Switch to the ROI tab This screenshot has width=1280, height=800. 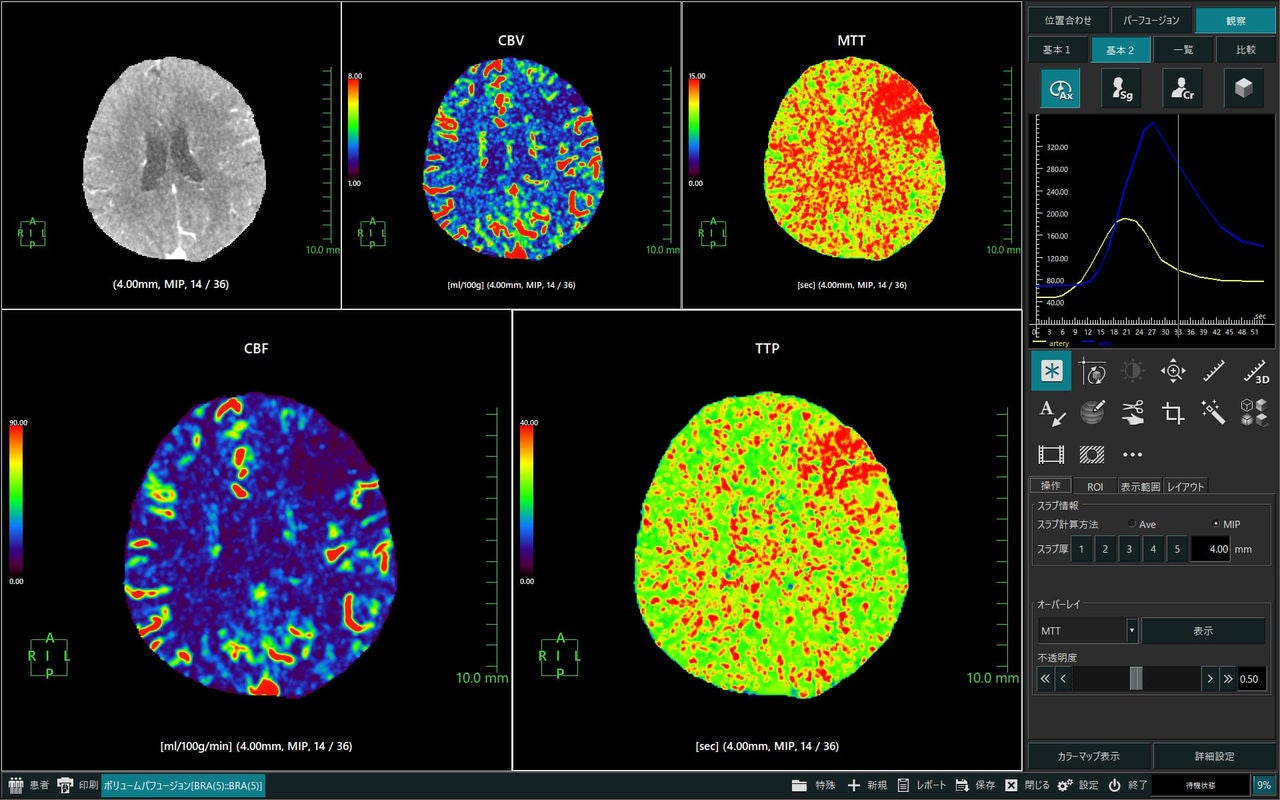(1095, 486)
